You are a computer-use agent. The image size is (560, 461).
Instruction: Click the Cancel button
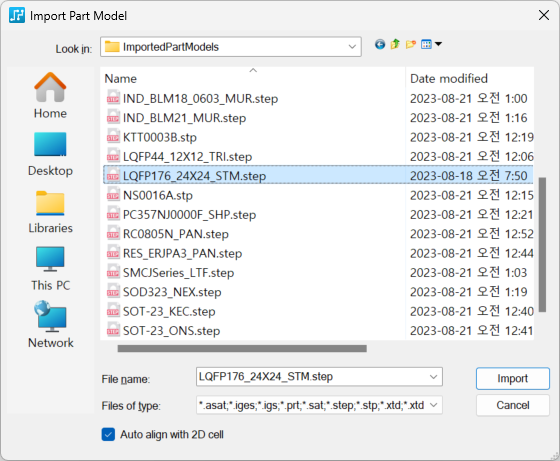[512, 405]
